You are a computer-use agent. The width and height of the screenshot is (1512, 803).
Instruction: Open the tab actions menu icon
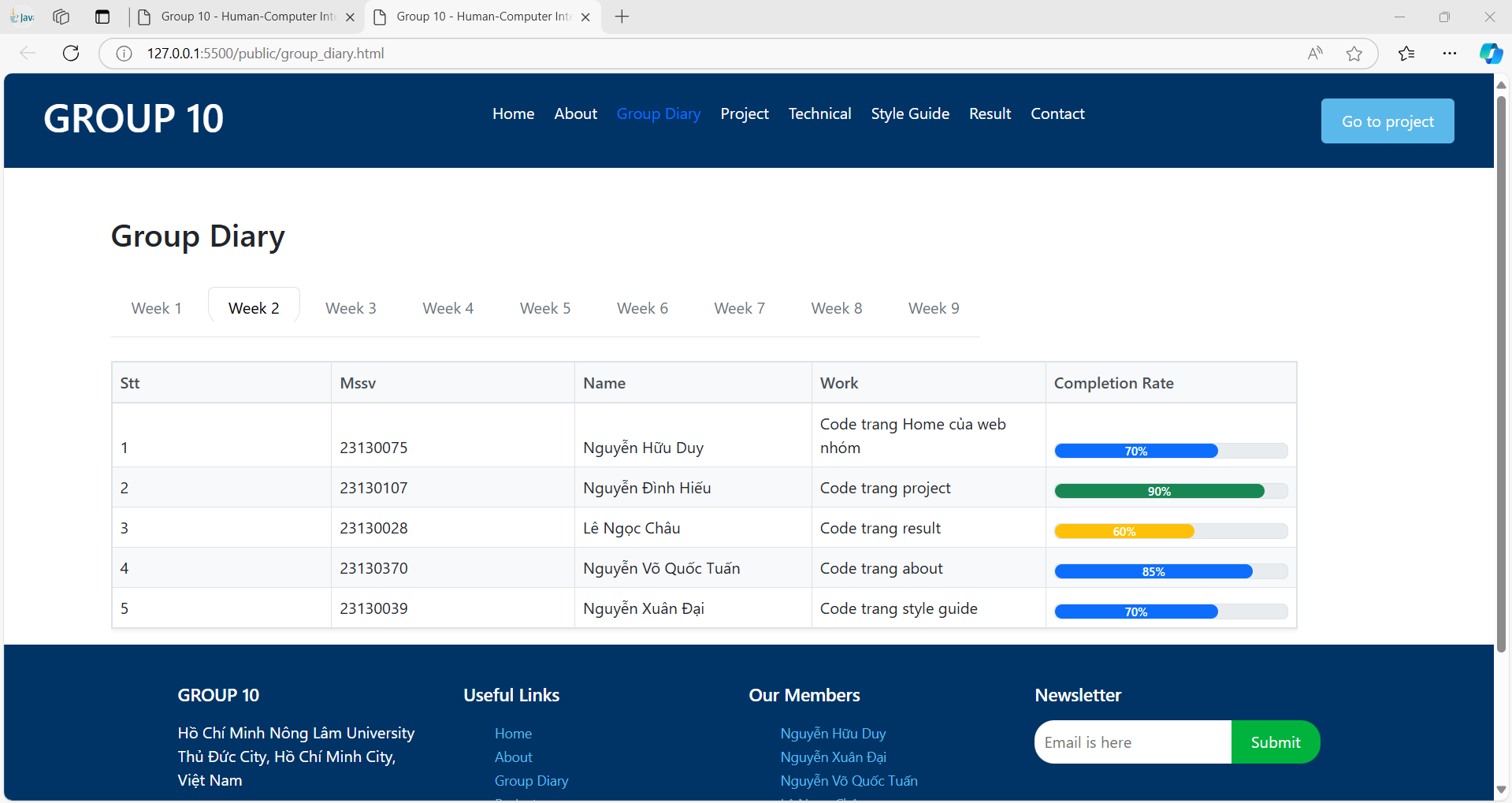pyautogui.click(x=102, y=17)
